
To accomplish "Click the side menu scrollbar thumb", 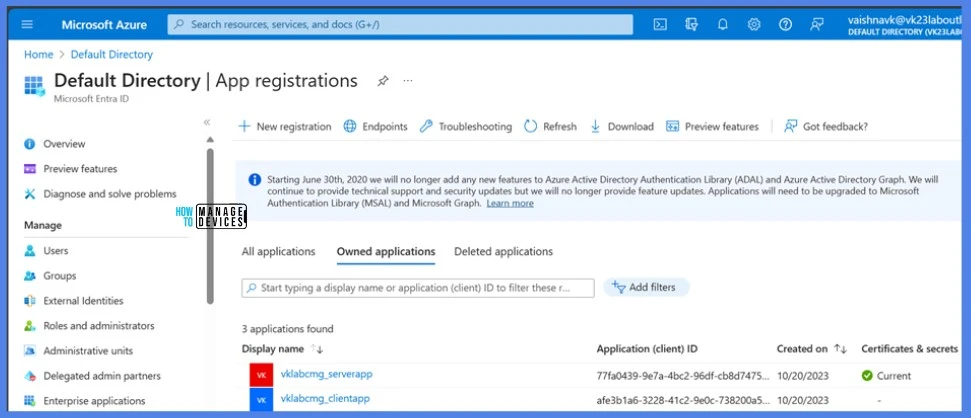I will [x=210, y=225].
